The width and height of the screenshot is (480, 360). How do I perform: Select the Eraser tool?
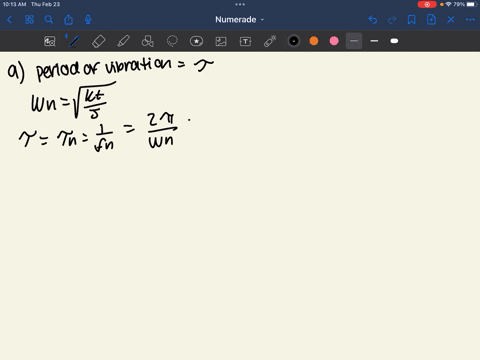[x=99, y=41]
